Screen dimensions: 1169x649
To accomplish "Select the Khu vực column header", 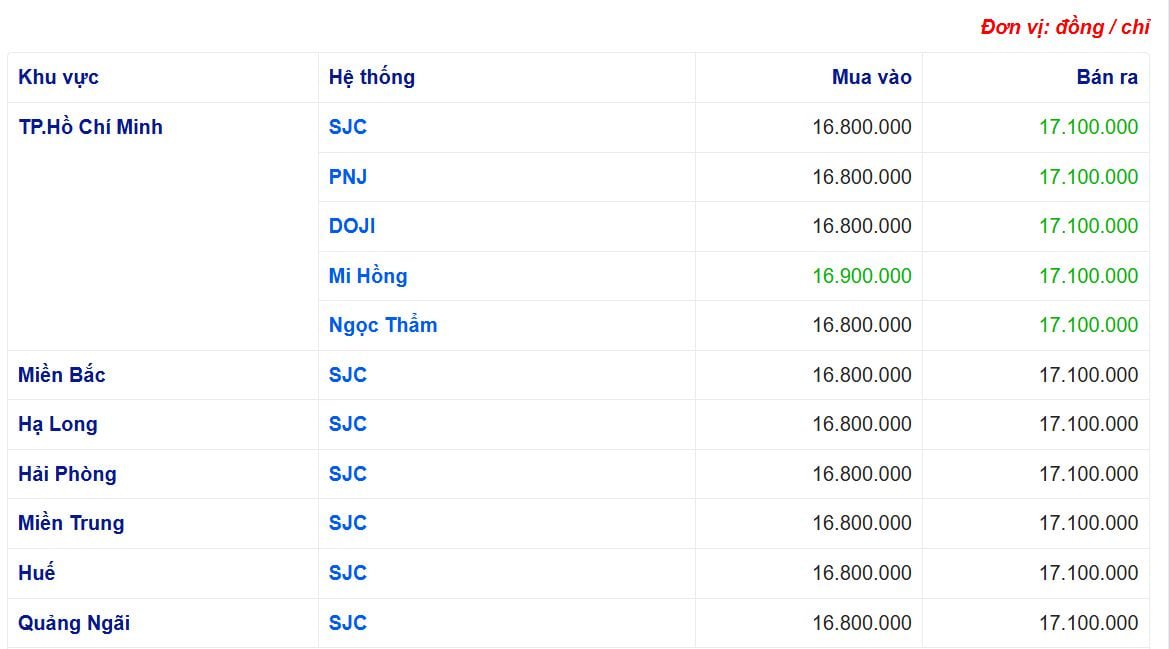I will tap(58, 77).
